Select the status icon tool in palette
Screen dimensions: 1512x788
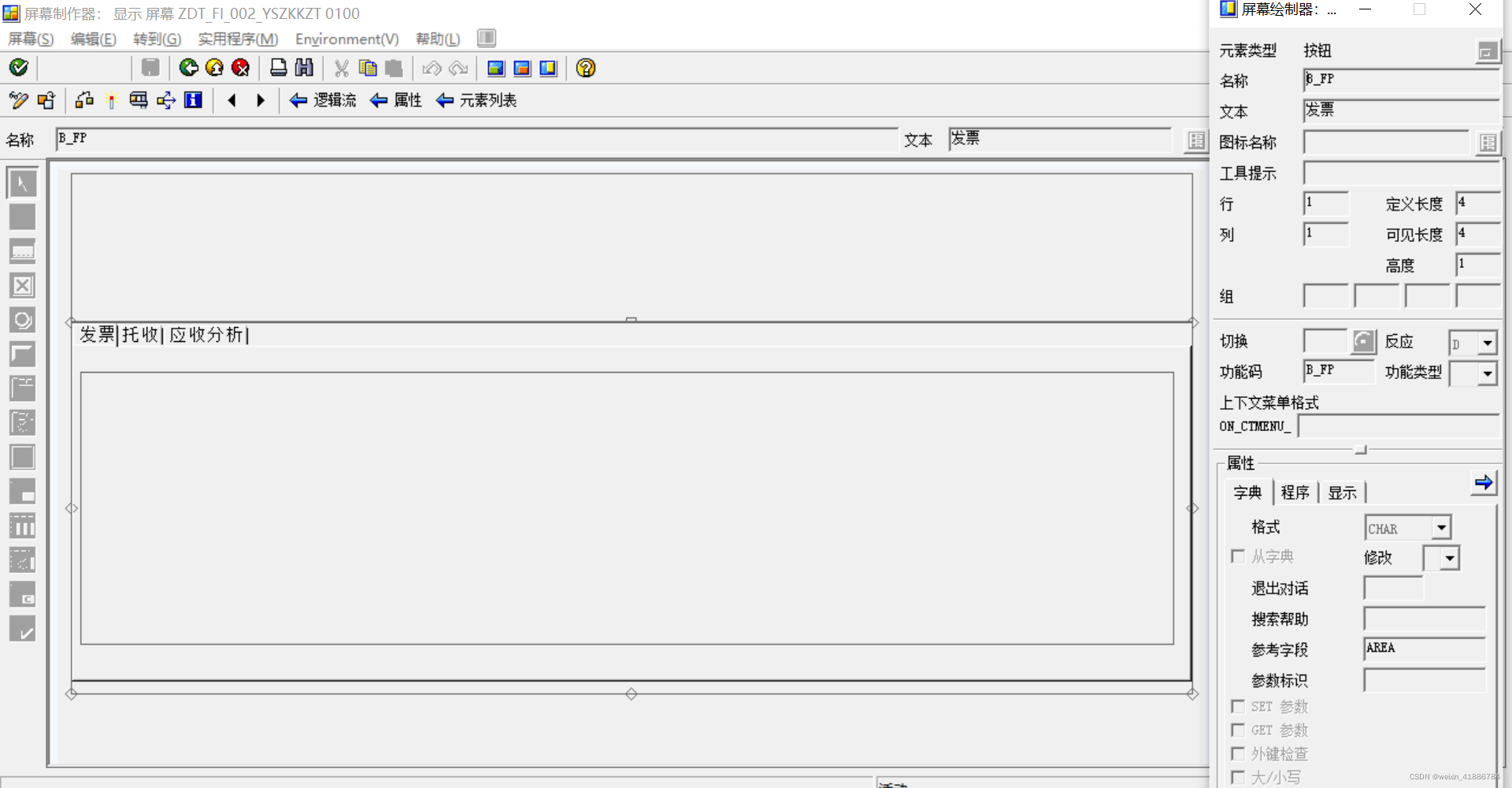(x=22, y=629)
